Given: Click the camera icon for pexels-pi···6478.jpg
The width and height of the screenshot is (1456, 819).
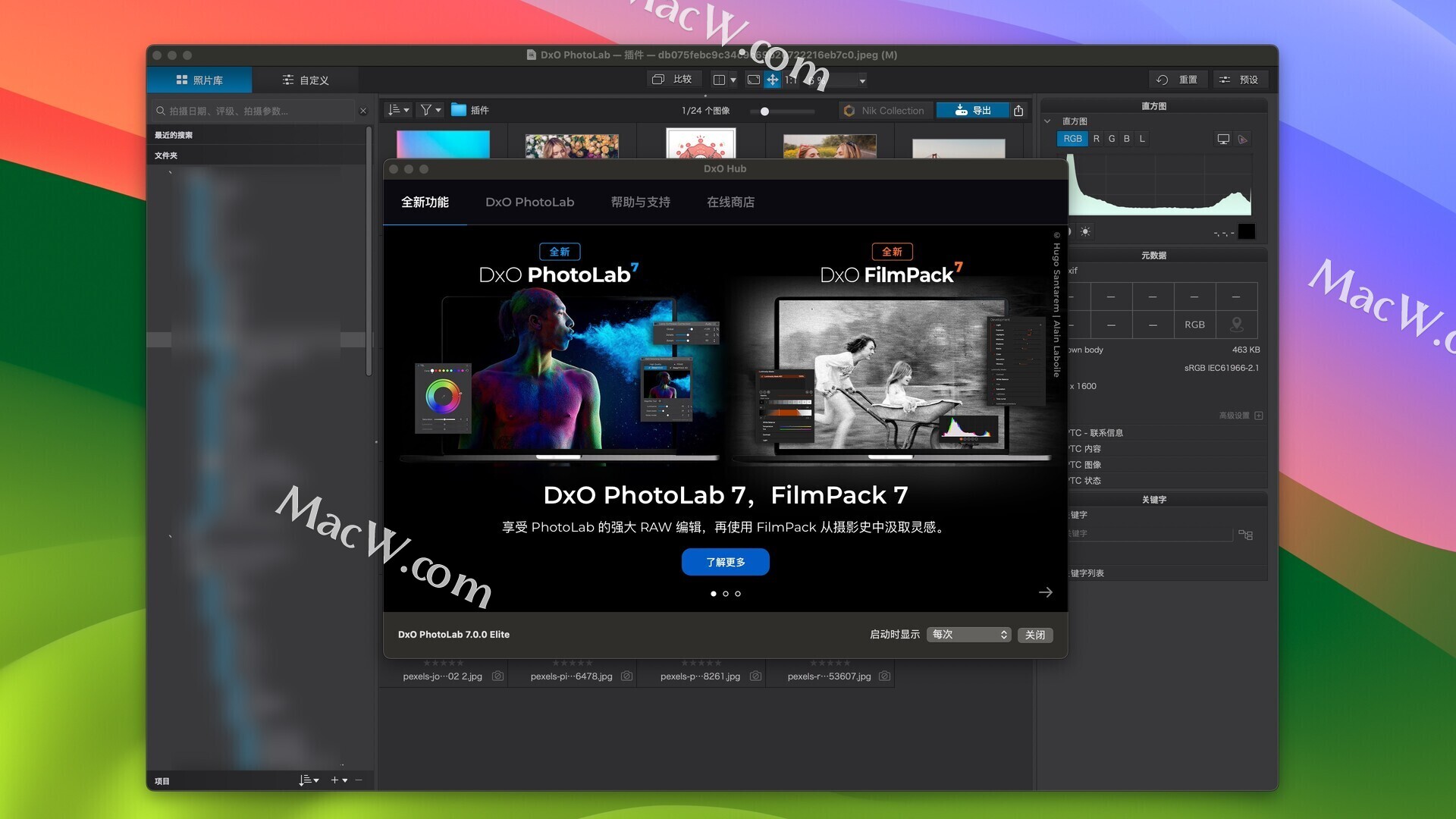Looking at the screenshot, I should click(626, 676).
